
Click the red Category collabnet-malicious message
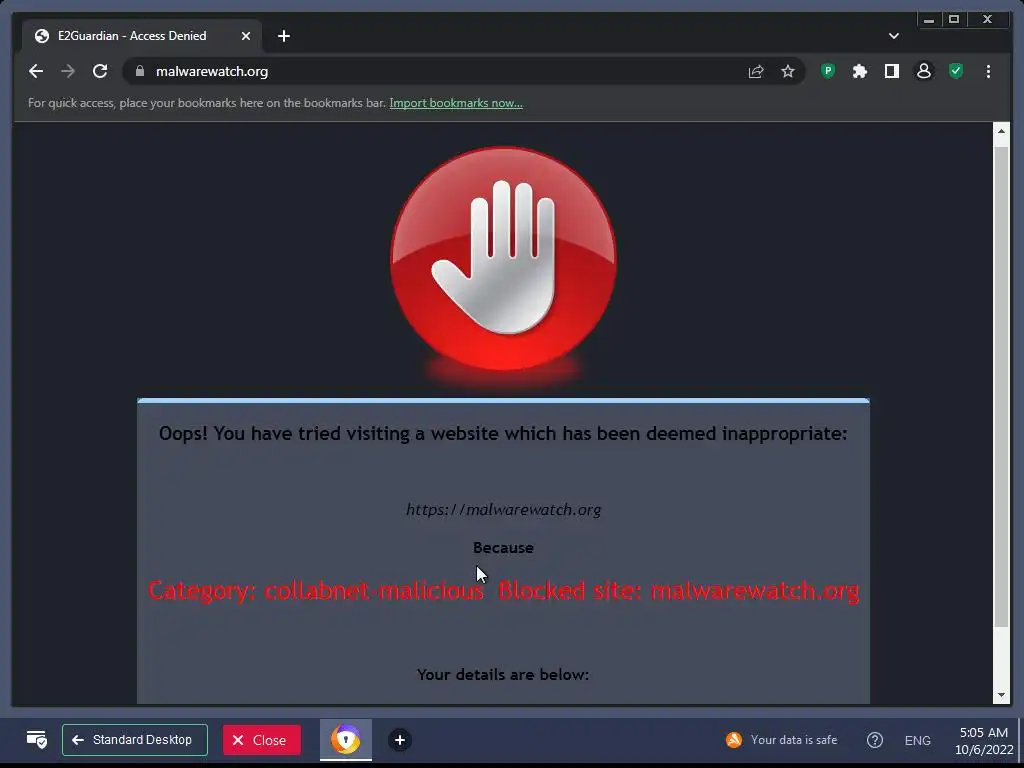504,591
